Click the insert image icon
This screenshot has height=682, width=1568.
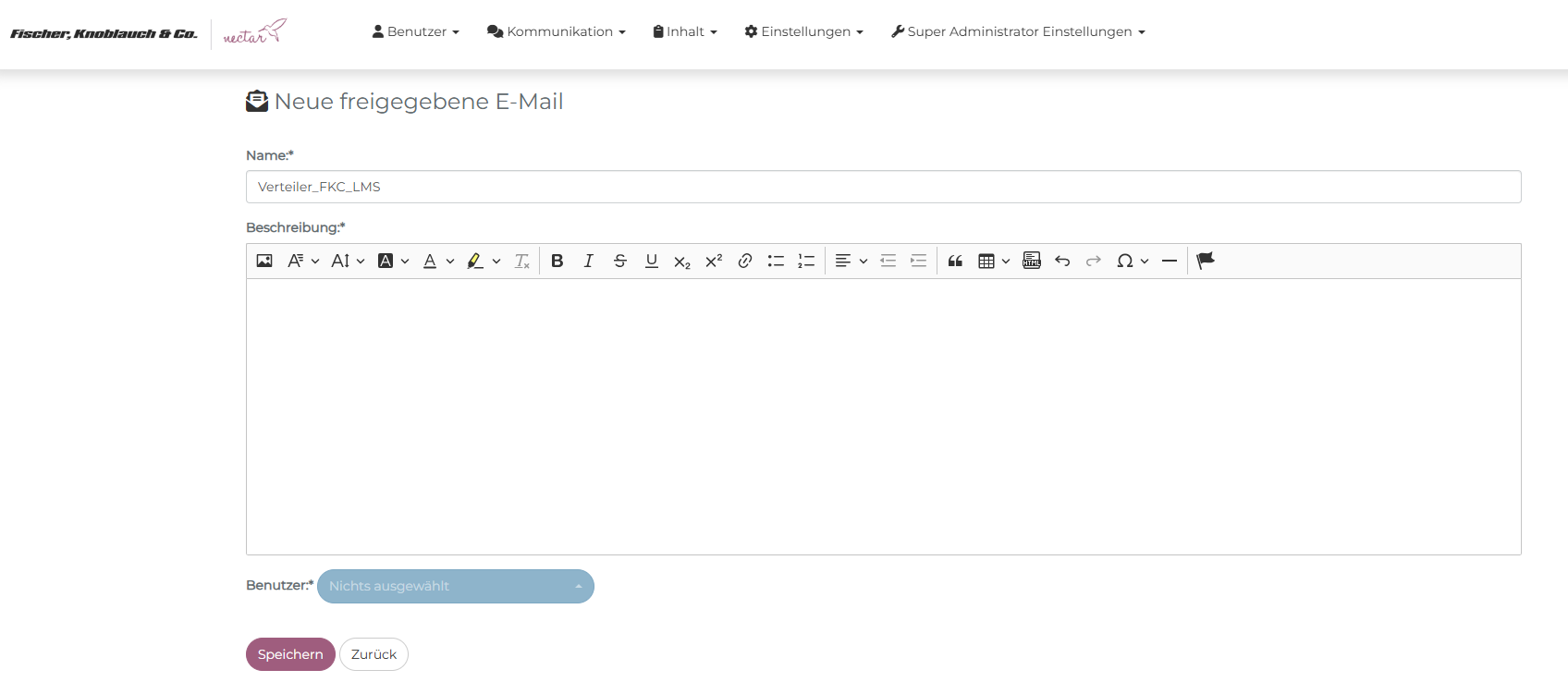pyautogui.click(x=264, y=262)
